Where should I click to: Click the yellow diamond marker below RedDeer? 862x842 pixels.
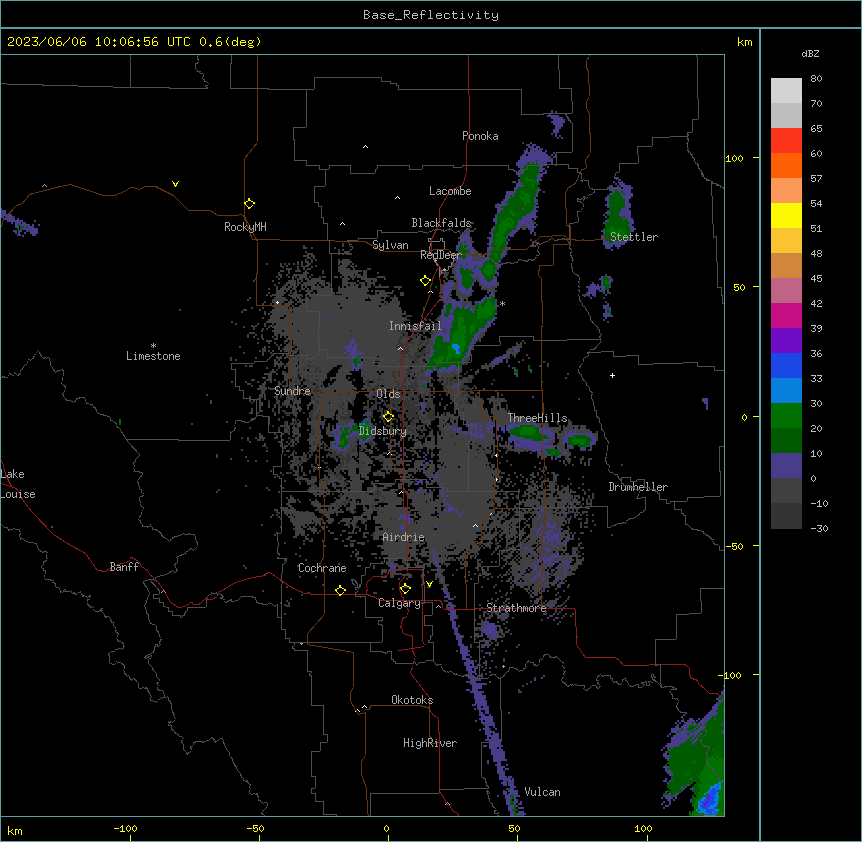[425, 281]
